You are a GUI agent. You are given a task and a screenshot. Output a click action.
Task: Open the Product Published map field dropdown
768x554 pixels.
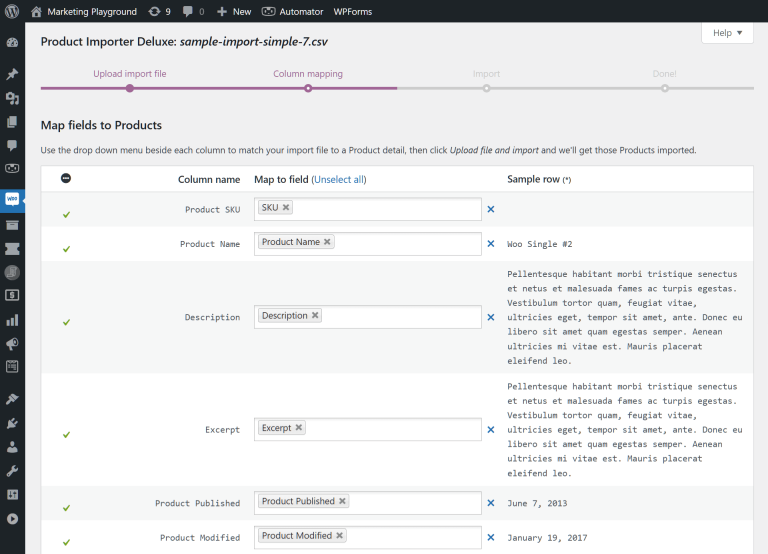pos(368,503)
